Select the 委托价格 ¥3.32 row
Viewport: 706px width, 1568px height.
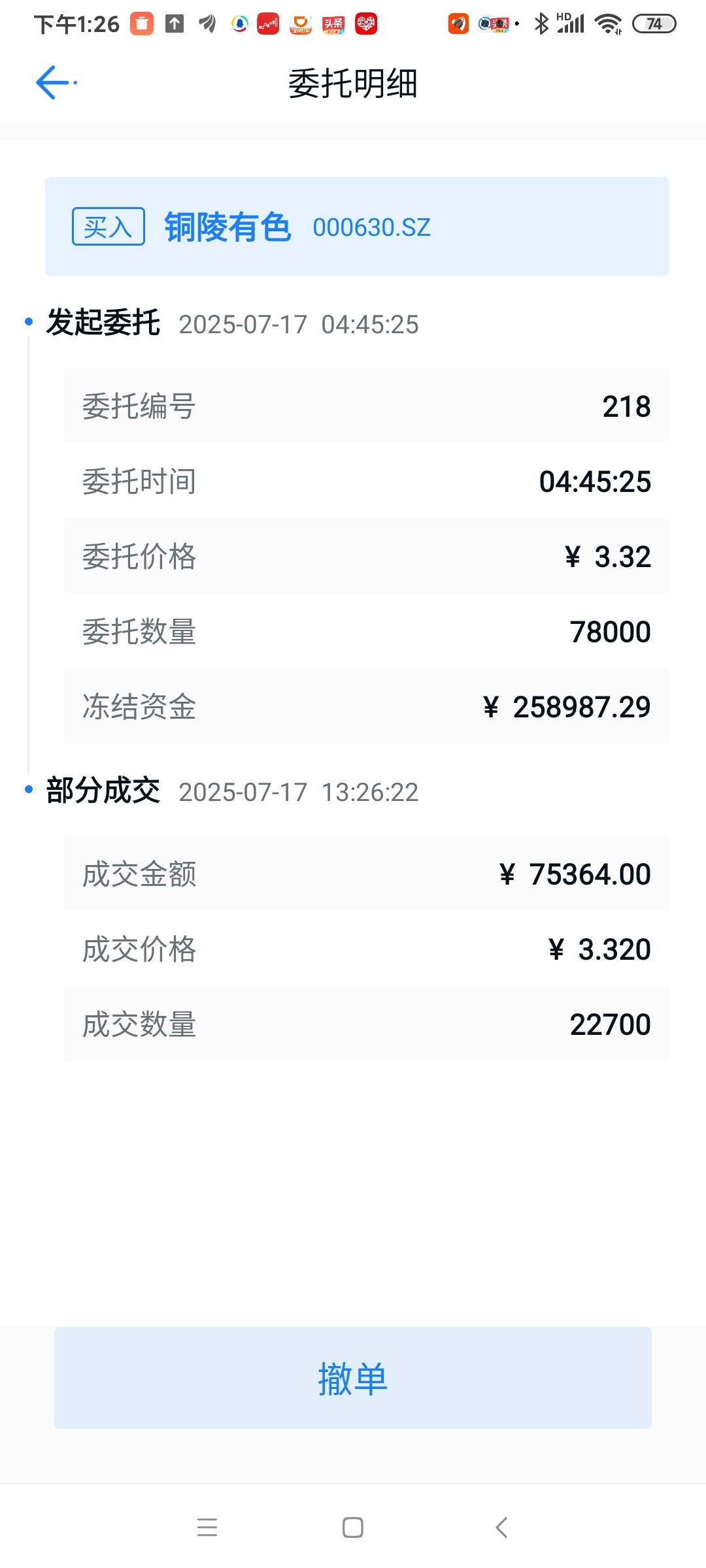pos(366,556)
